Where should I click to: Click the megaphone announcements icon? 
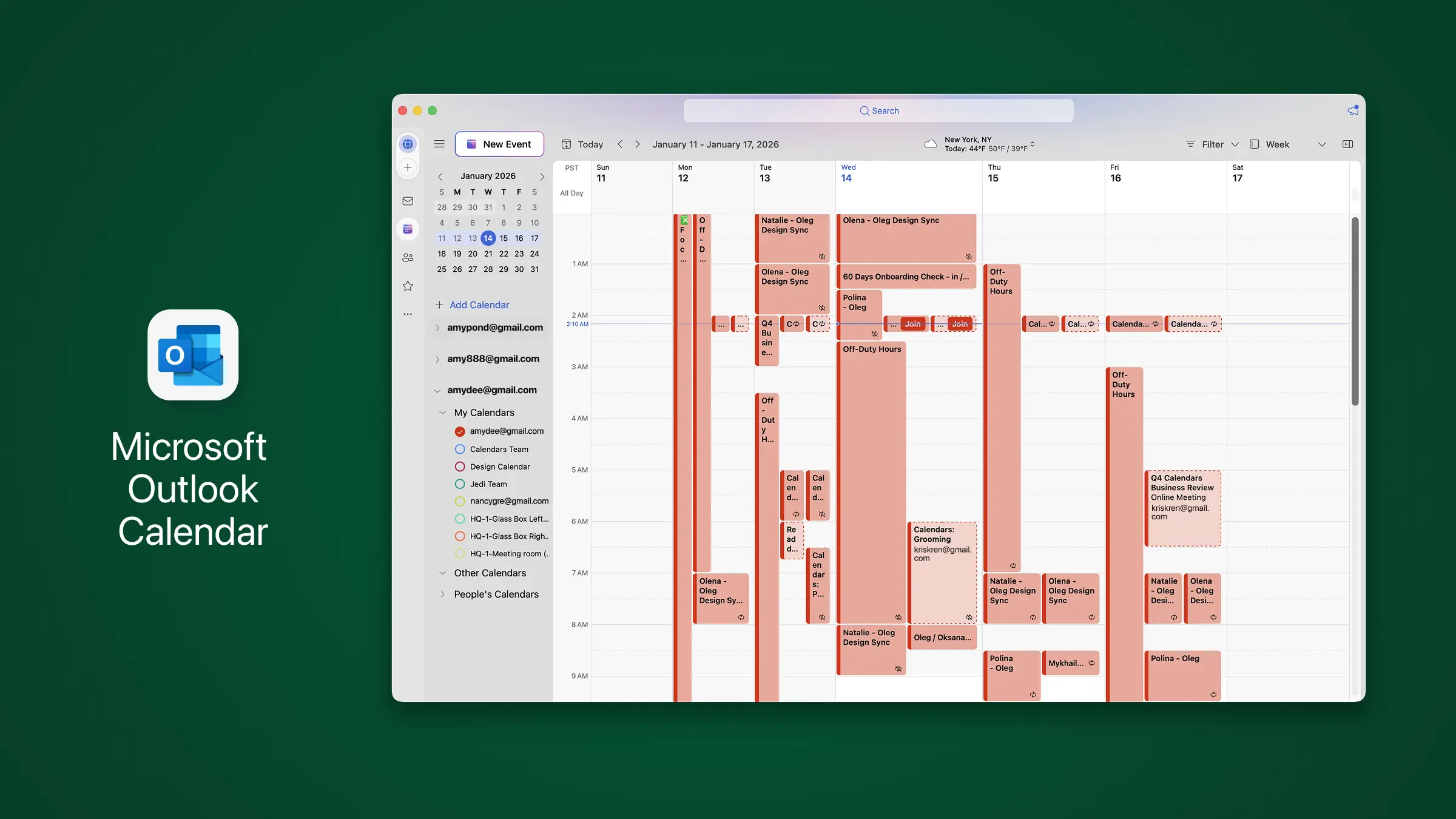(1352, 110)
